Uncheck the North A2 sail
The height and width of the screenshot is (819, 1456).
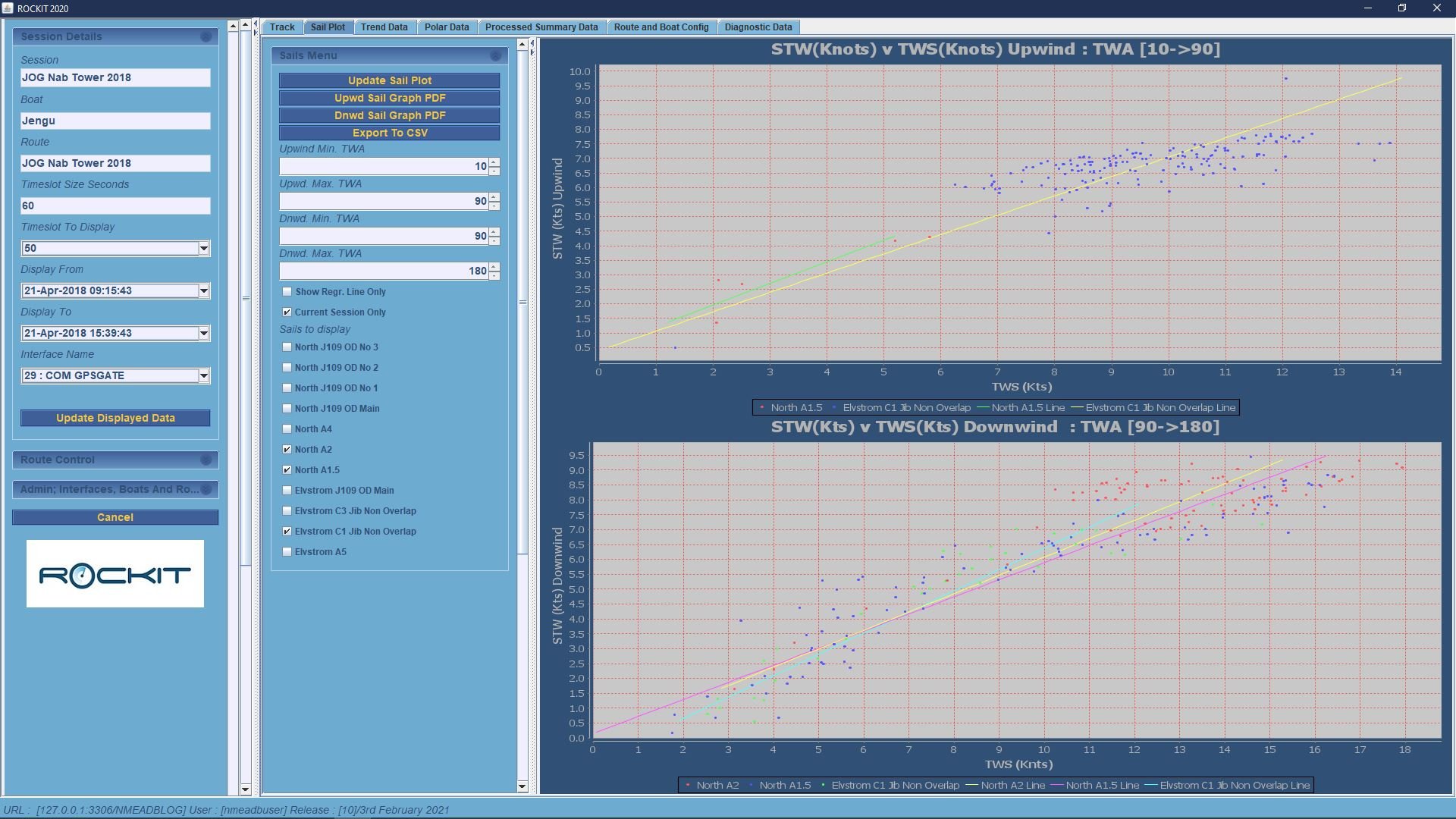pyautogui.click(x=287, y=449)
